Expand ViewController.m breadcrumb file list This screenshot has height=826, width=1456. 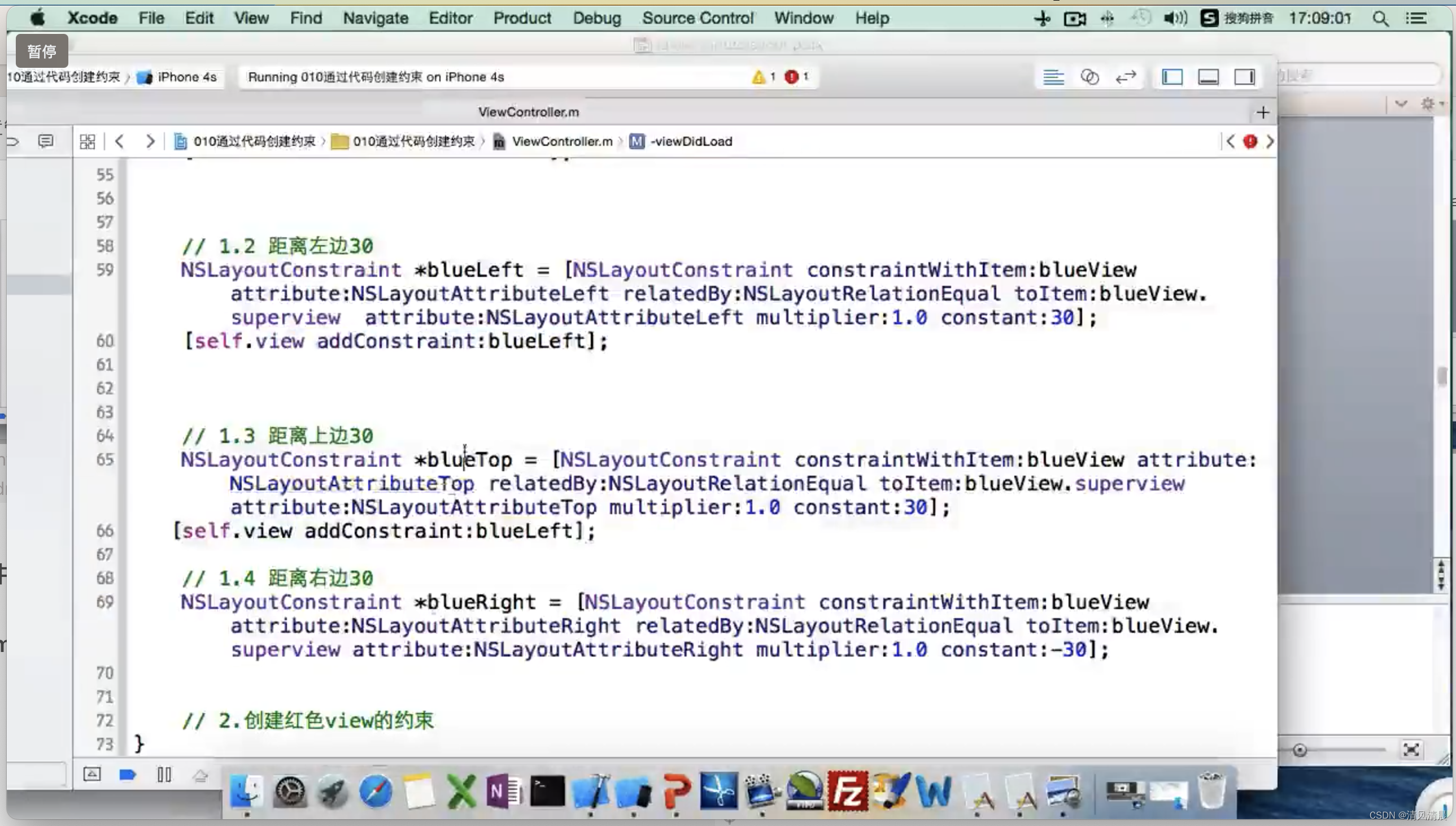(561, 141)
